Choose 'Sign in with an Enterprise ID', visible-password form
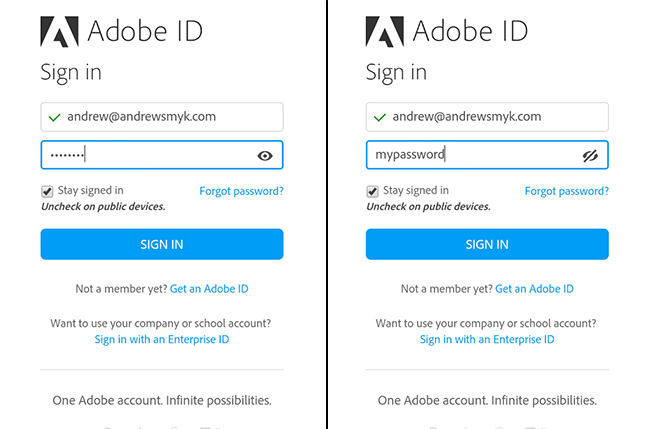650x429 pixels. (x=487, y=340)
